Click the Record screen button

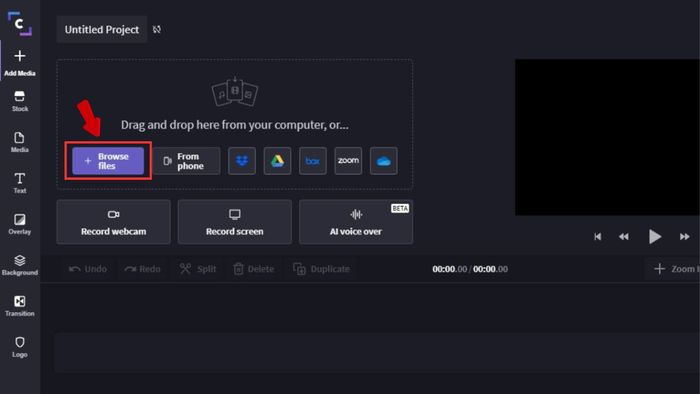235,222
